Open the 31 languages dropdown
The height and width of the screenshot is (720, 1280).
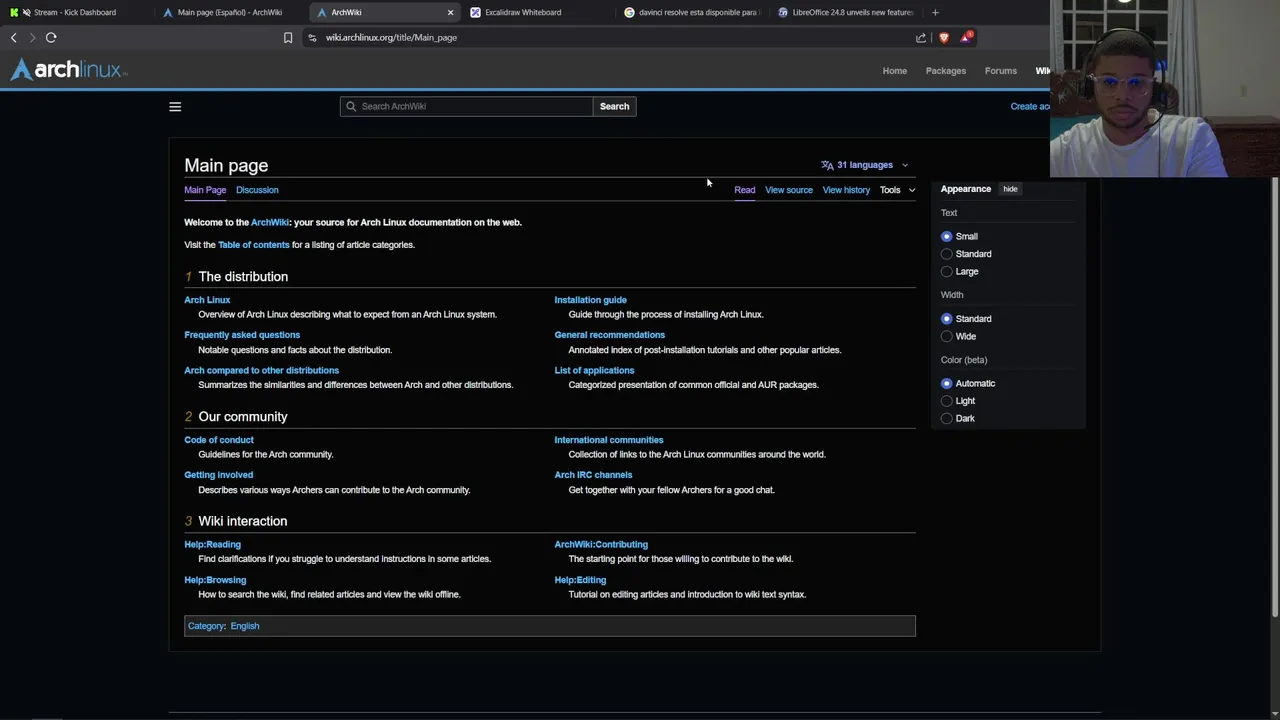[865, 165]
